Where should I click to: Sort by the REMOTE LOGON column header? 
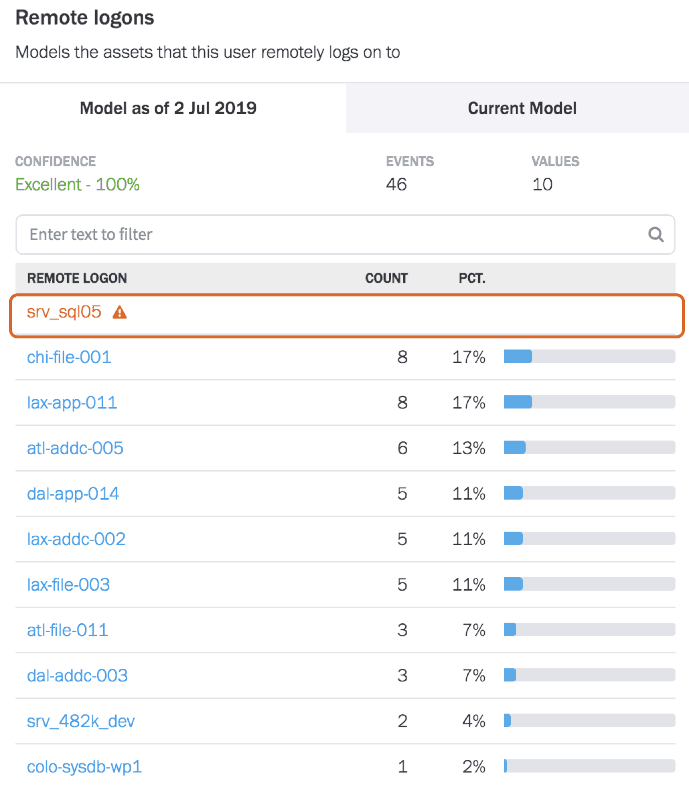tap(77, 278)
